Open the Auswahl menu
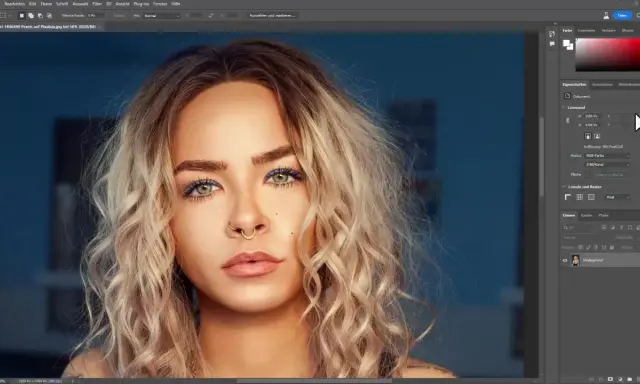 point(80,4)
